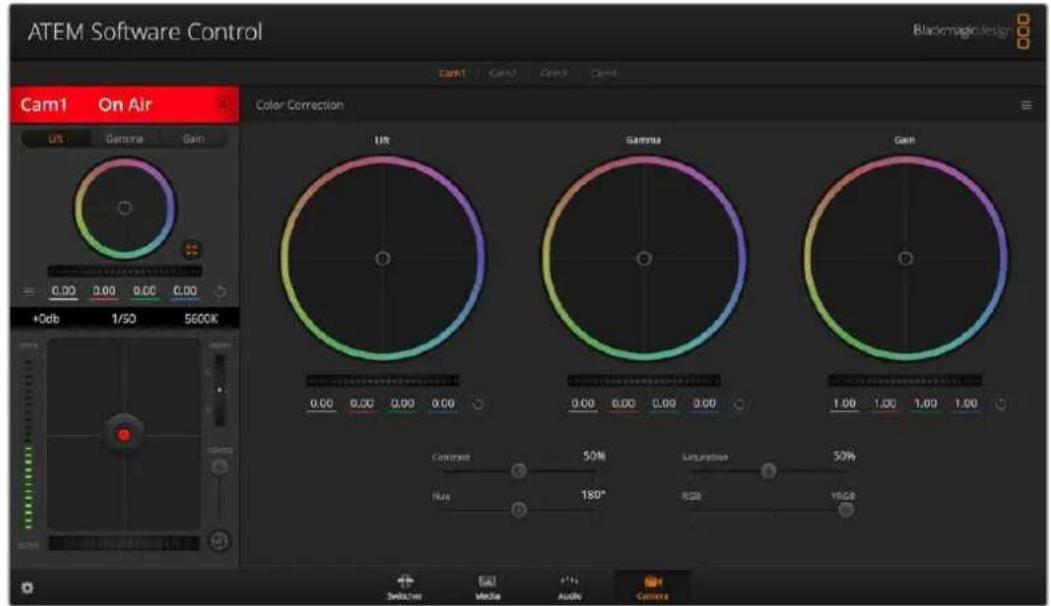Click the list icon left of sidebar values
The width and height of the screenshot is (1051, 606).
[x=29, y=291]
